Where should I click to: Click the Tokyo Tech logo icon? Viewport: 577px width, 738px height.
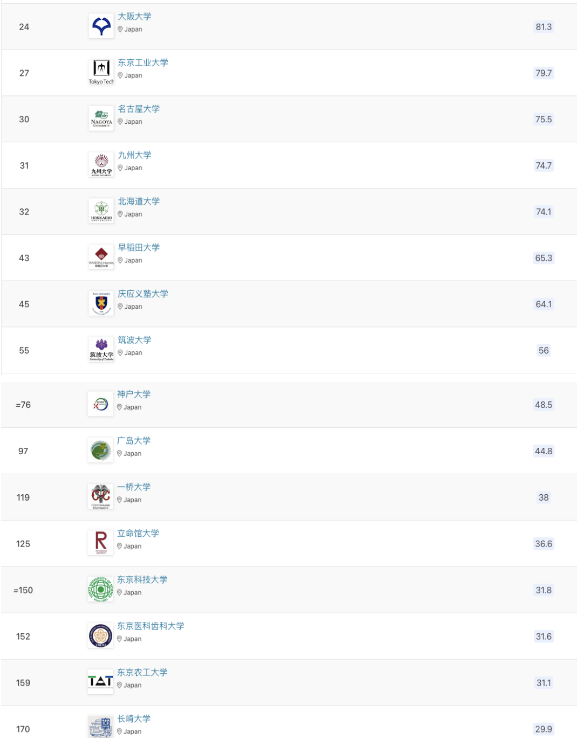pyautogui.click(x=101, y=72)
